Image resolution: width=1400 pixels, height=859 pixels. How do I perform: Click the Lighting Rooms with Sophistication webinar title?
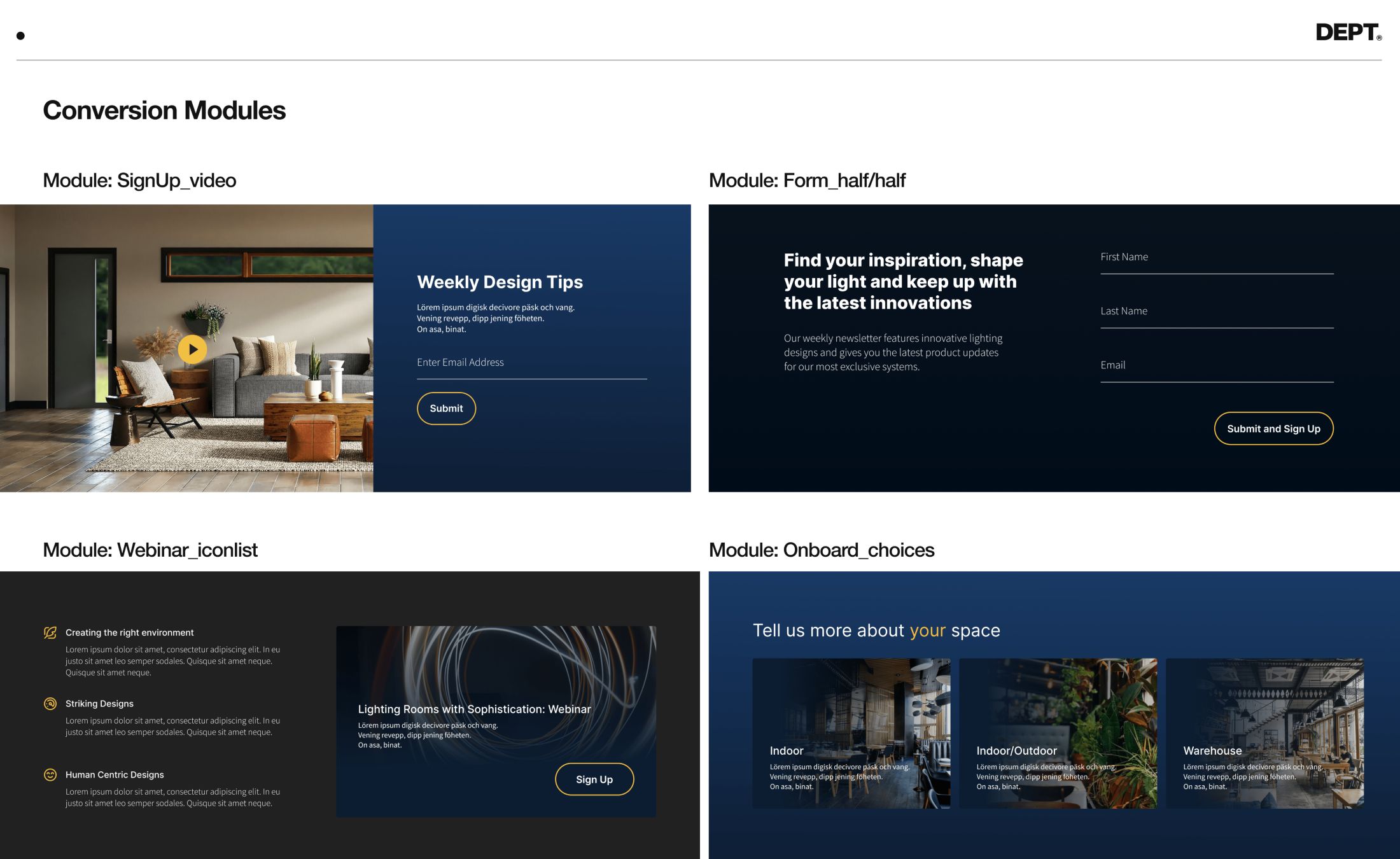pos(474,709)
